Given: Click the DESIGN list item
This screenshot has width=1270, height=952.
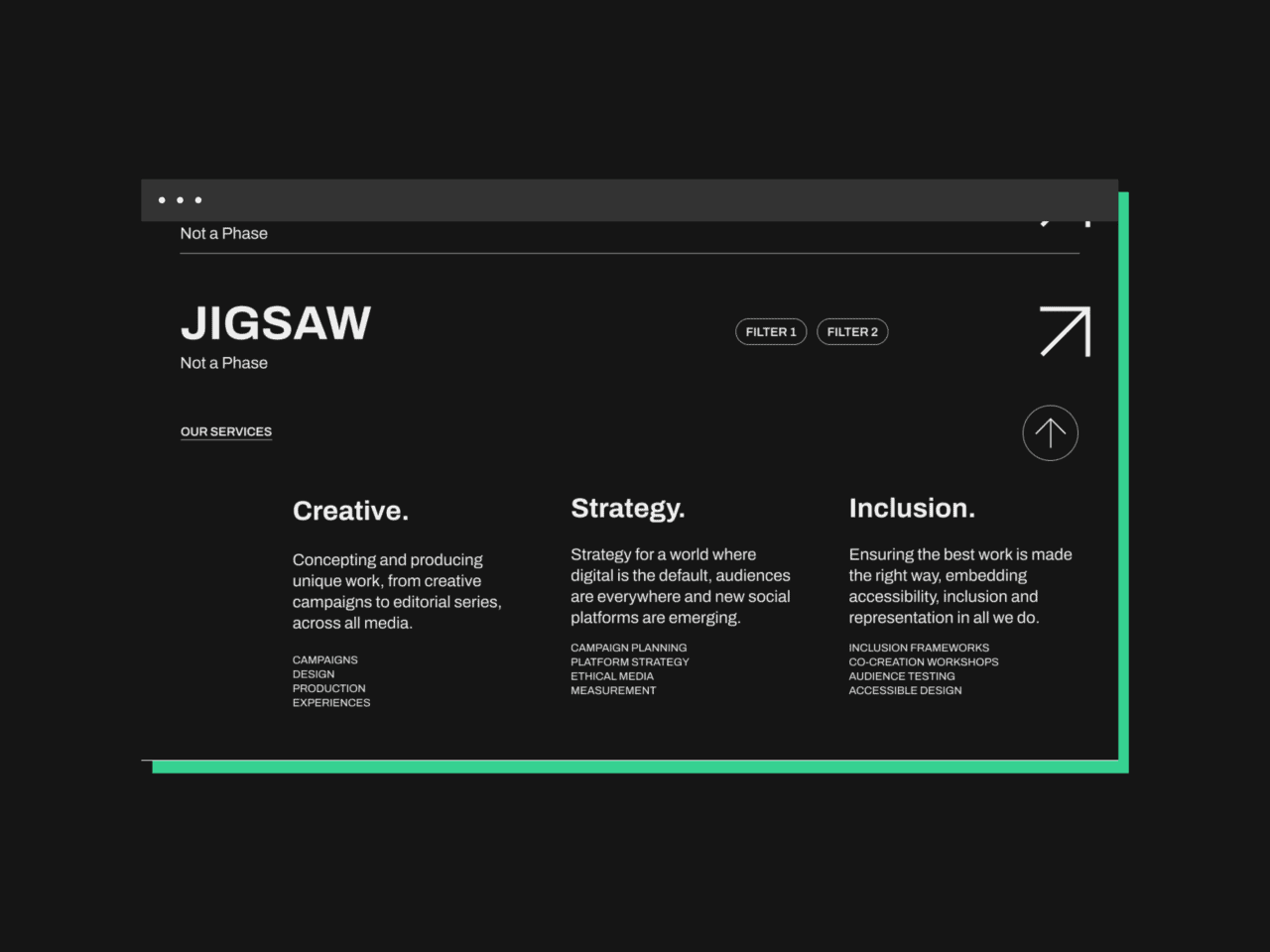Looking at the screenshot, I should tap(314, 674).
